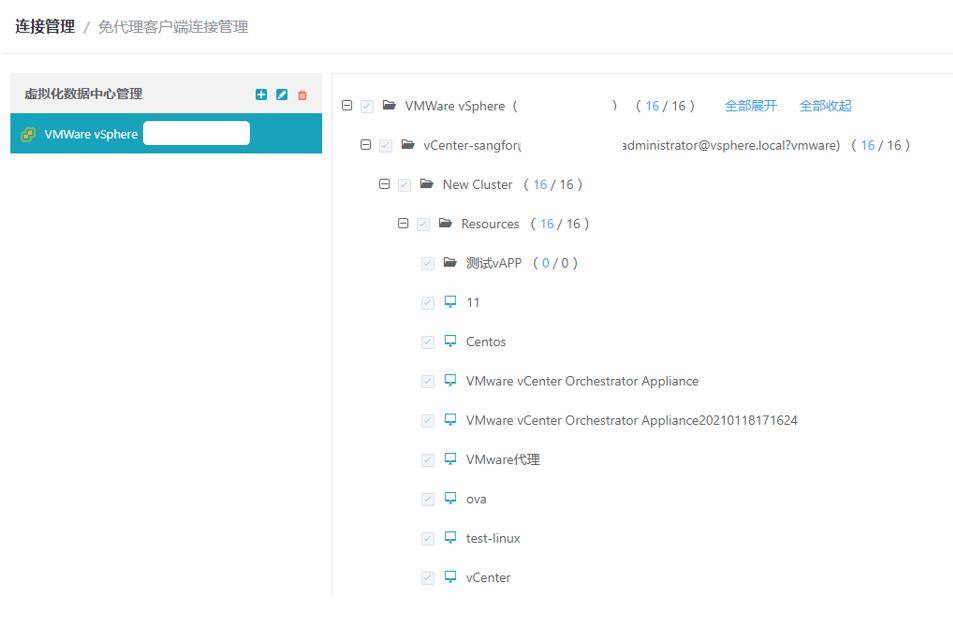Select the Resources label
The image size is (953, 619).
click(x=490, y=224)
